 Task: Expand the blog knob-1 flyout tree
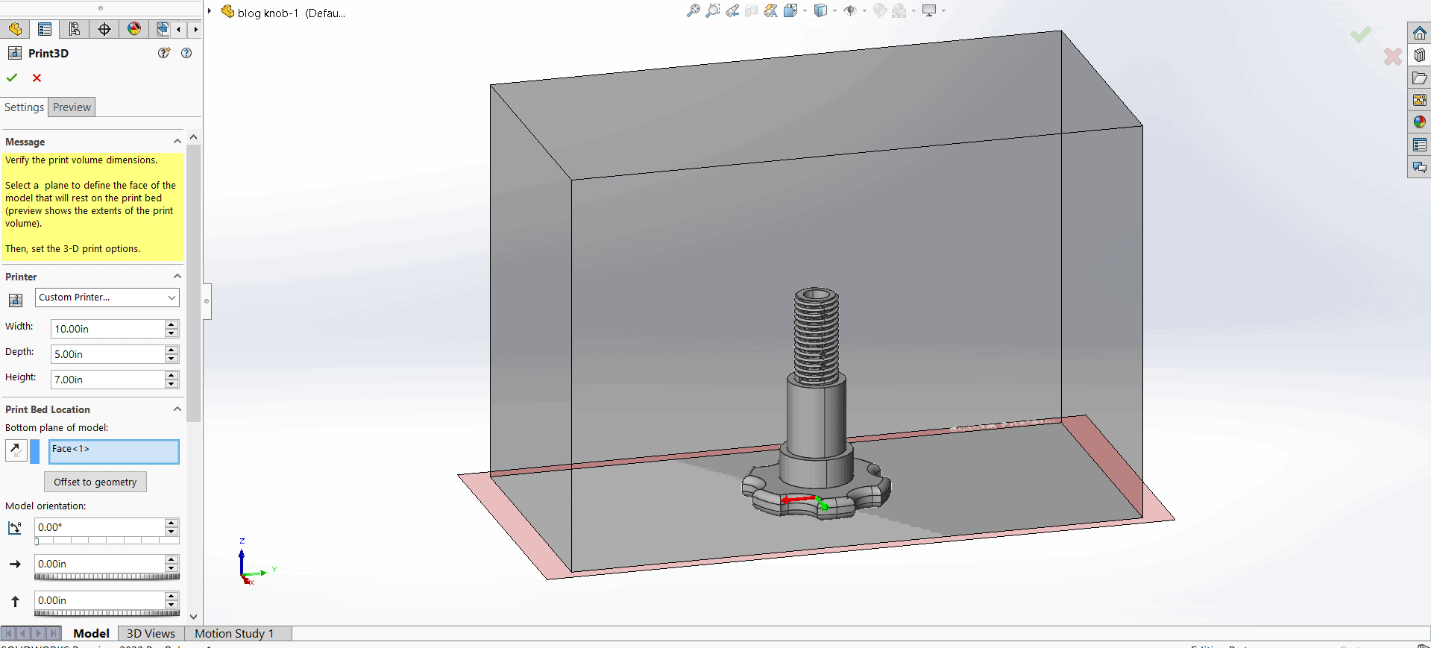click(x=210, y=12)
